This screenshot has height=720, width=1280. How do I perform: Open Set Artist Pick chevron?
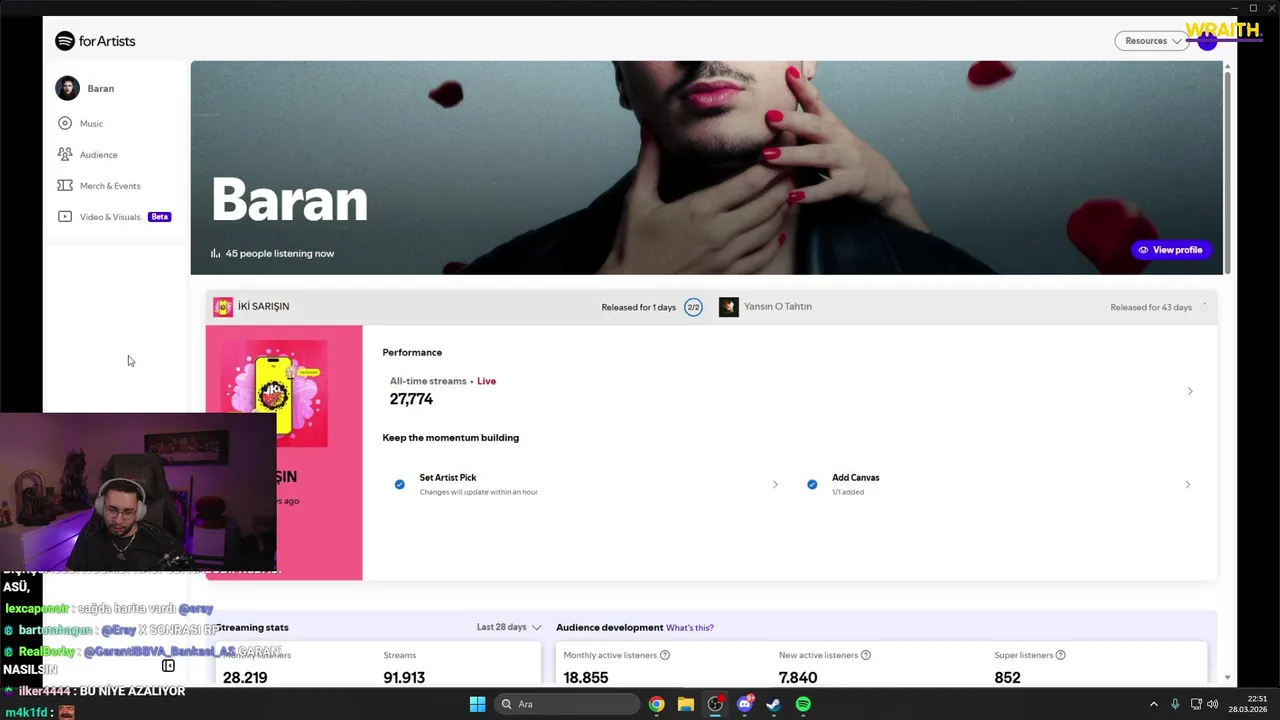coord(775,484)
